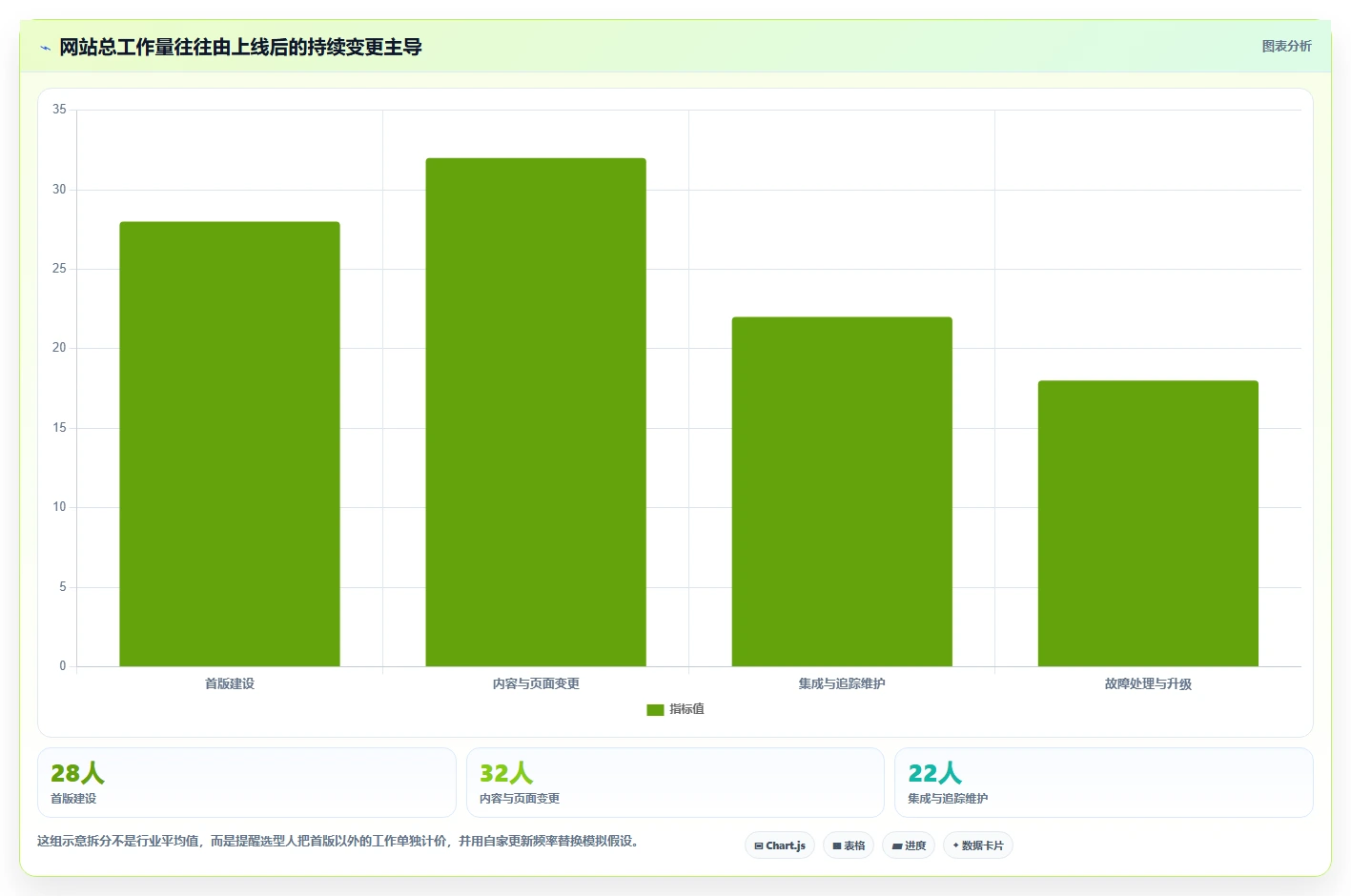The height and width of the screenshot is (896, 1351).
Task: Open the 22人 集成与追踪维护 data card
Action: click(1104, 783)
